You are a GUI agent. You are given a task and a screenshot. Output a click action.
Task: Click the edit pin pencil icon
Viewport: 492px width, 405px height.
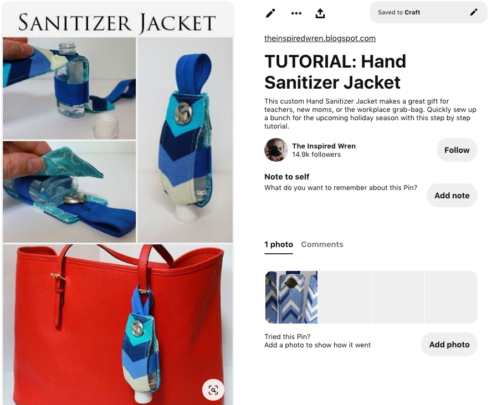click(270, 13)
